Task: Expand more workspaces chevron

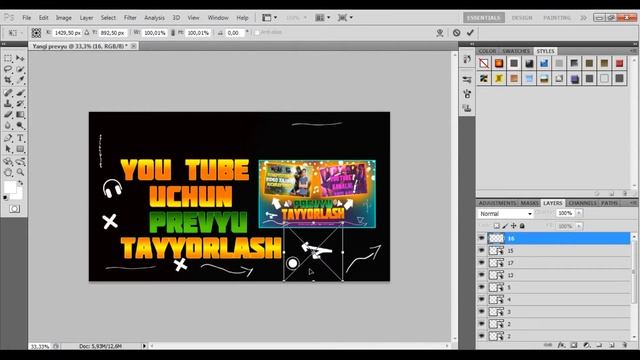Action: coord(584,18)
